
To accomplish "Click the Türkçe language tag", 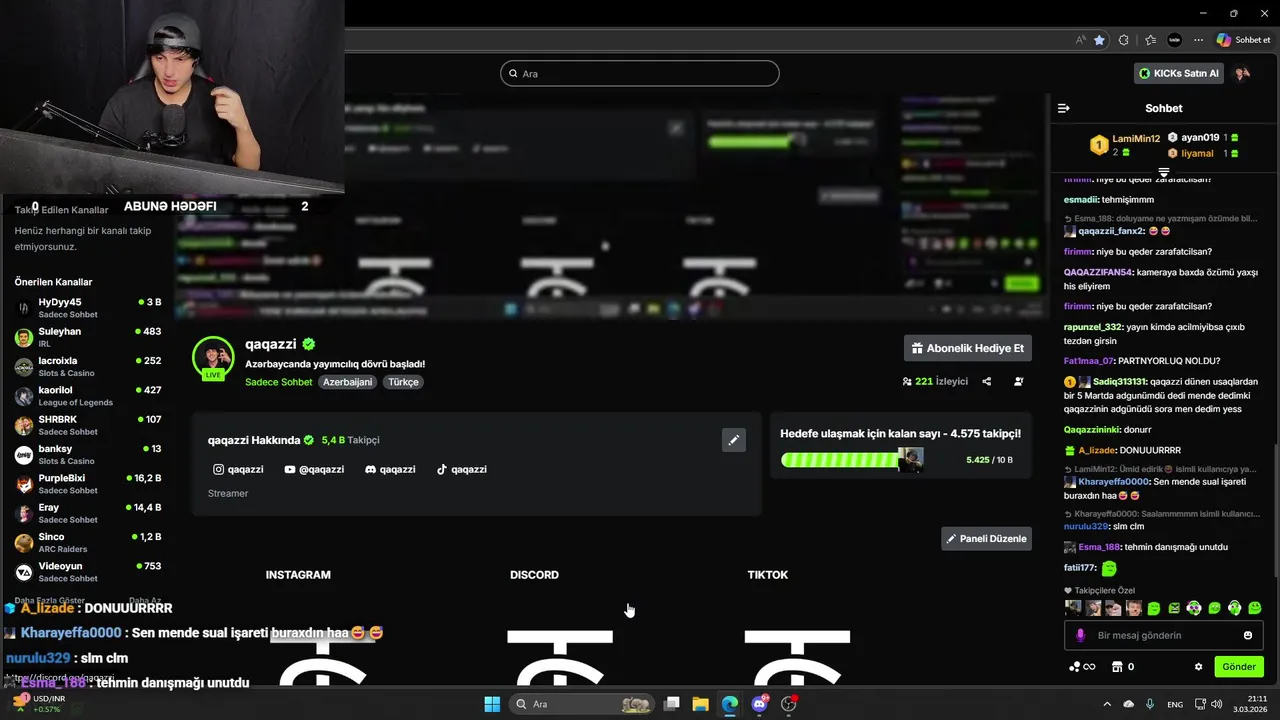I will (x=403, y=382).
